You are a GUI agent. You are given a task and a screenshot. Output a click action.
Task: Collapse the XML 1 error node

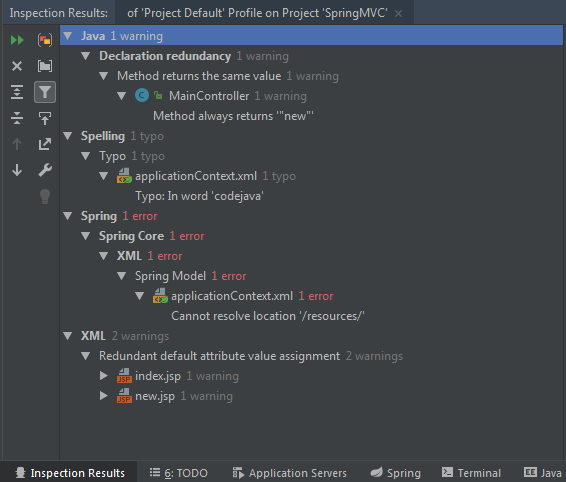(104, 256)
